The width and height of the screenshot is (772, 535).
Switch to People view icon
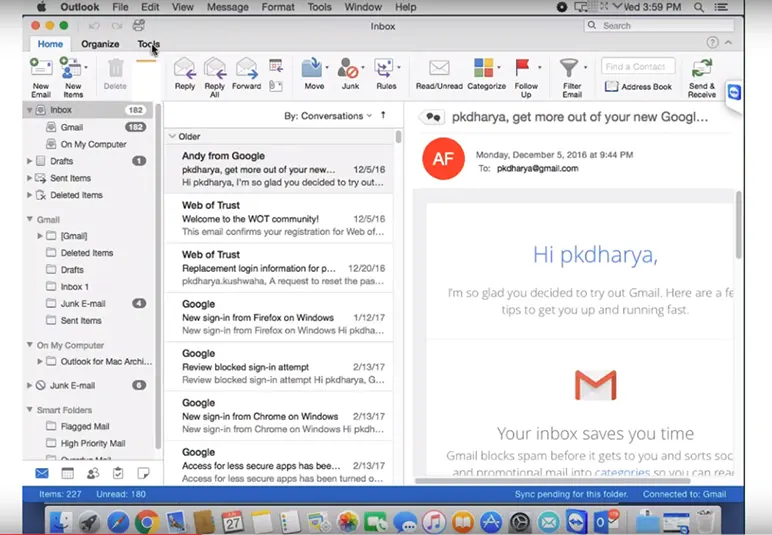(93, 473)
